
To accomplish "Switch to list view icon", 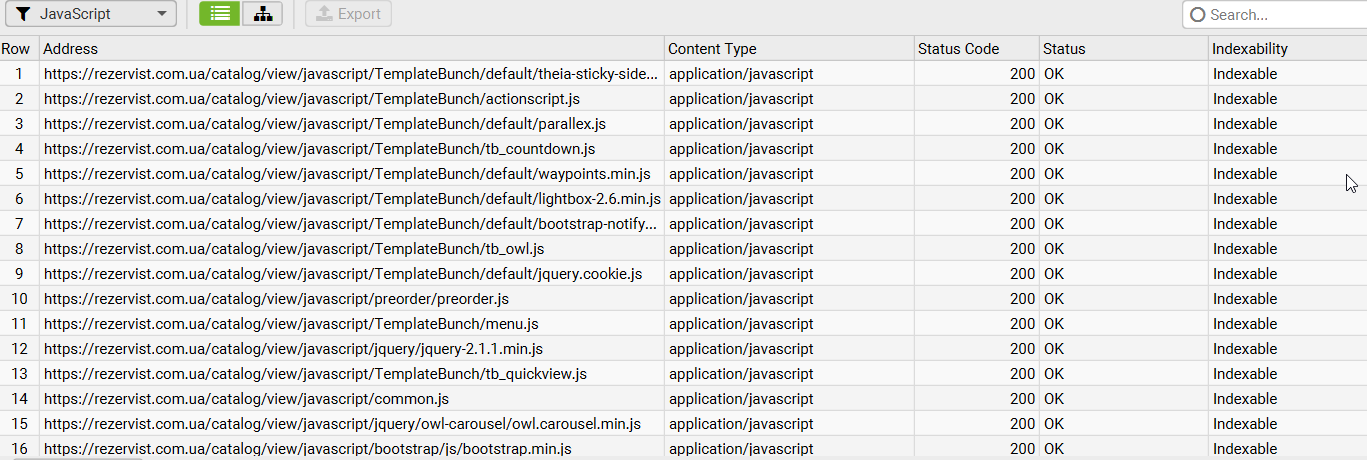I will click(x=220, y=14).
